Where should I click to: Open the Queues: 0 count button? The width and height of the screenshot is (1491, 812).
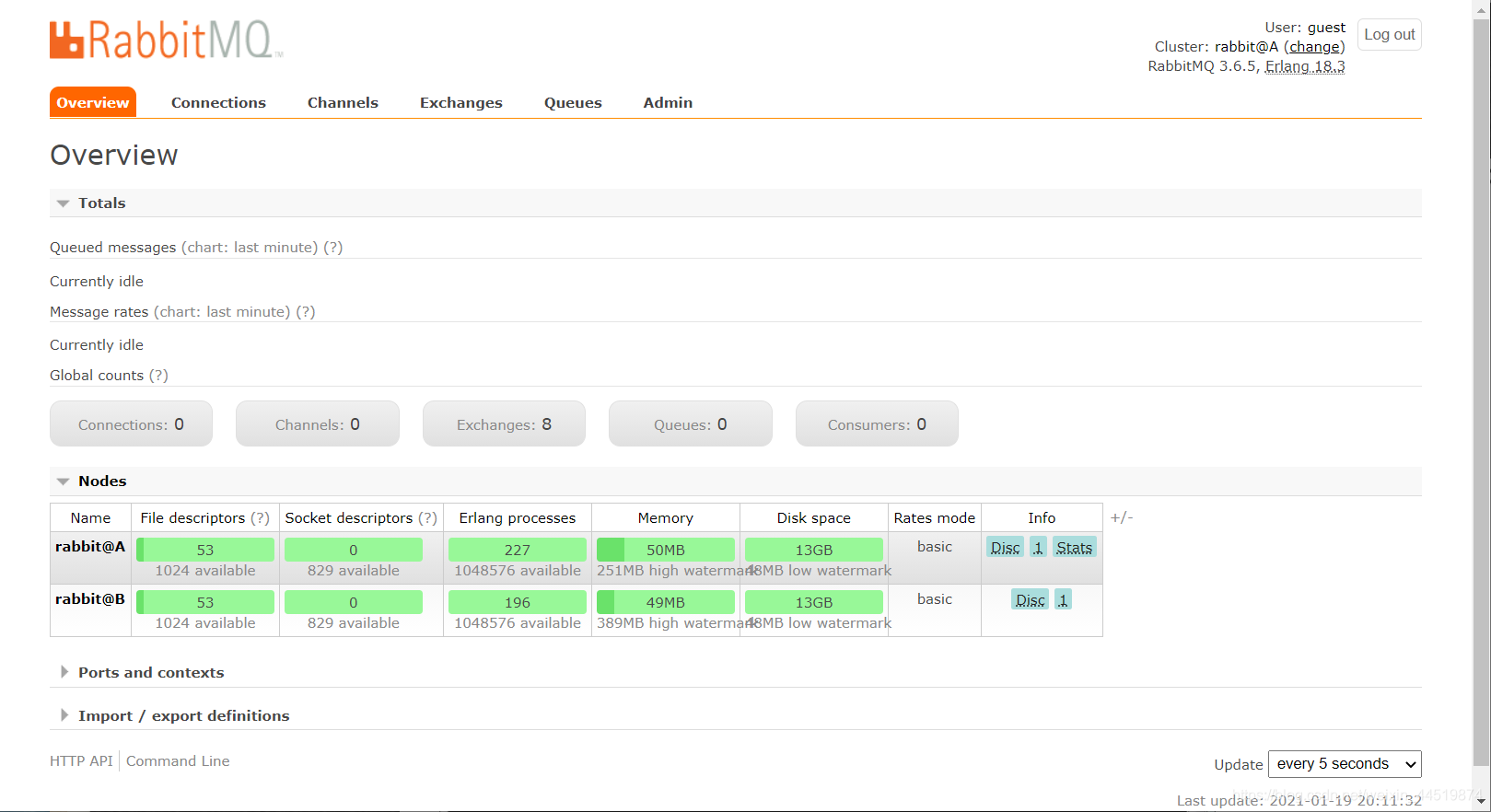click(x=691, y=423)
